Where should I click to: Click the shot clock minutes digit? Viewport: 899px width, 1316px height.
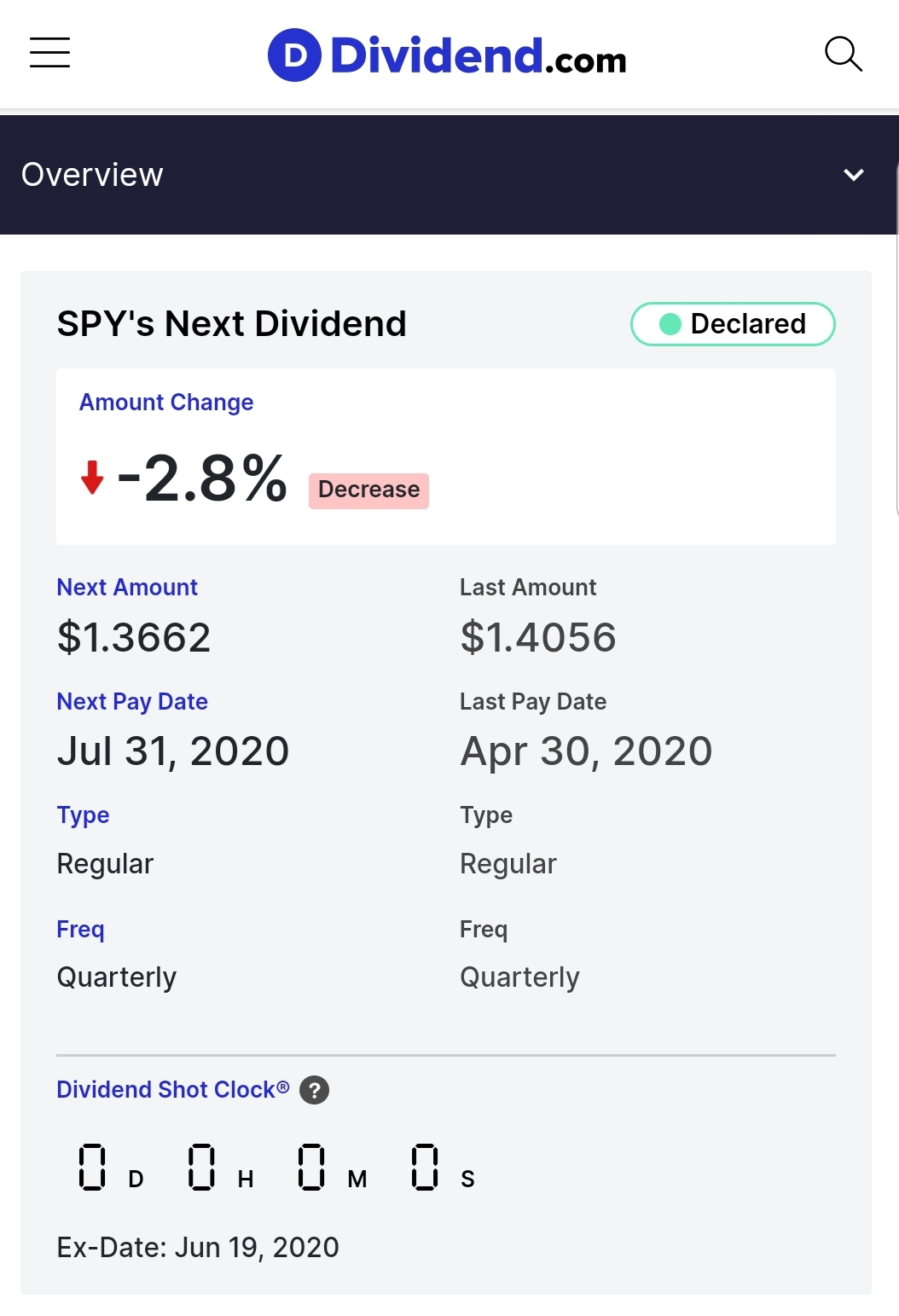(x=311, y=1167)
